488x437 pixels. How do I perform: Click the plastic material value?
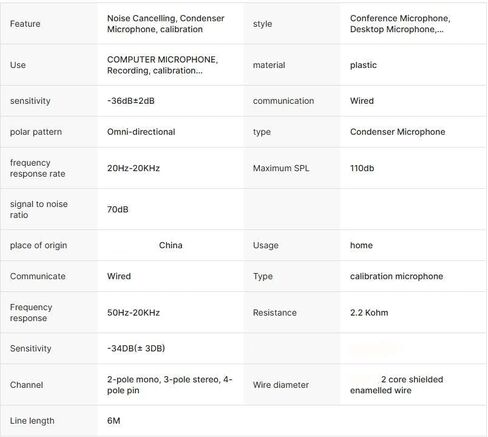pyautogui.click(x=363, y=65)
